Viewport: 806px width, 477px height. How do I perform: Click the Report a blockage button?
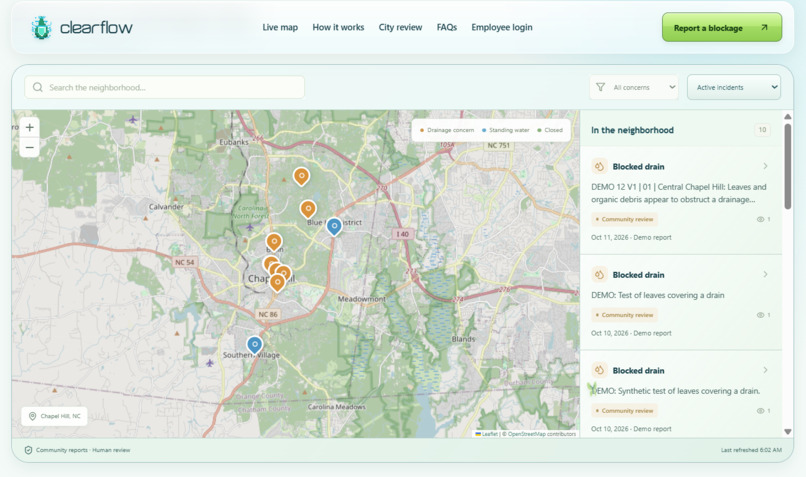722,28
